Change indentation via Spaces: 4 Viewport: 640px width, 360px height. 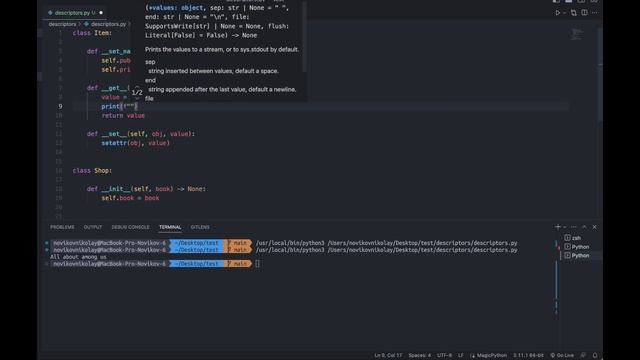pos(420,355)
